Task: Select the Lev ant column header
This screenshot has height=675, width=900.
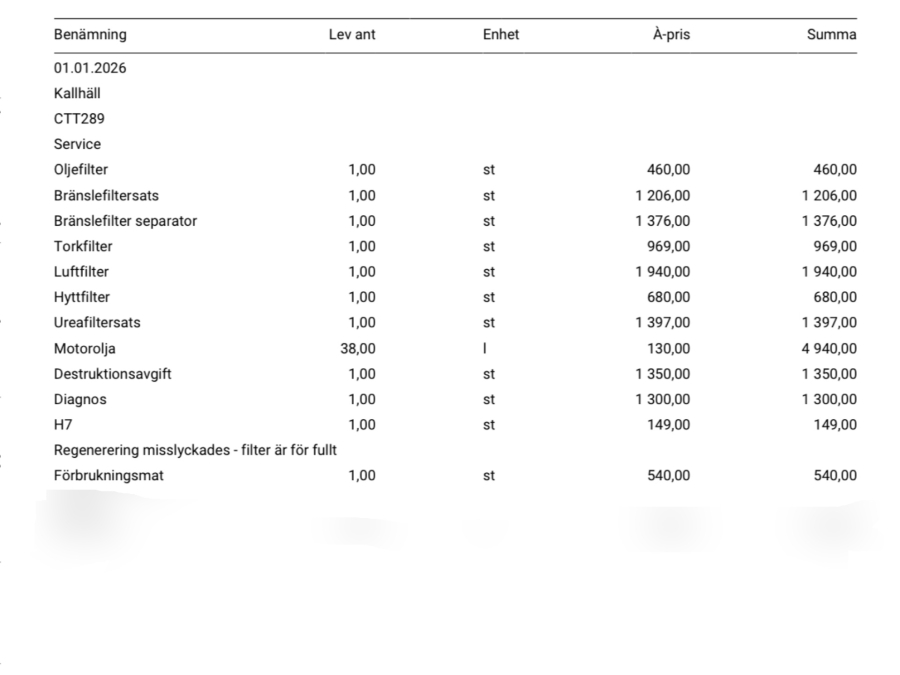Action: [352, 35]
